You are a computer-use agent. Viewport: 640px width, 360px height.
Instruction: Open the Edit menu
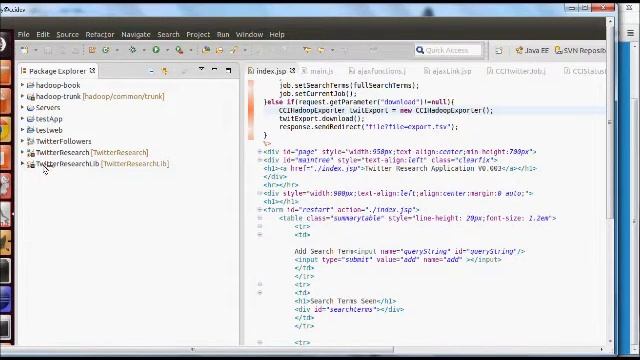coord(42,34)
